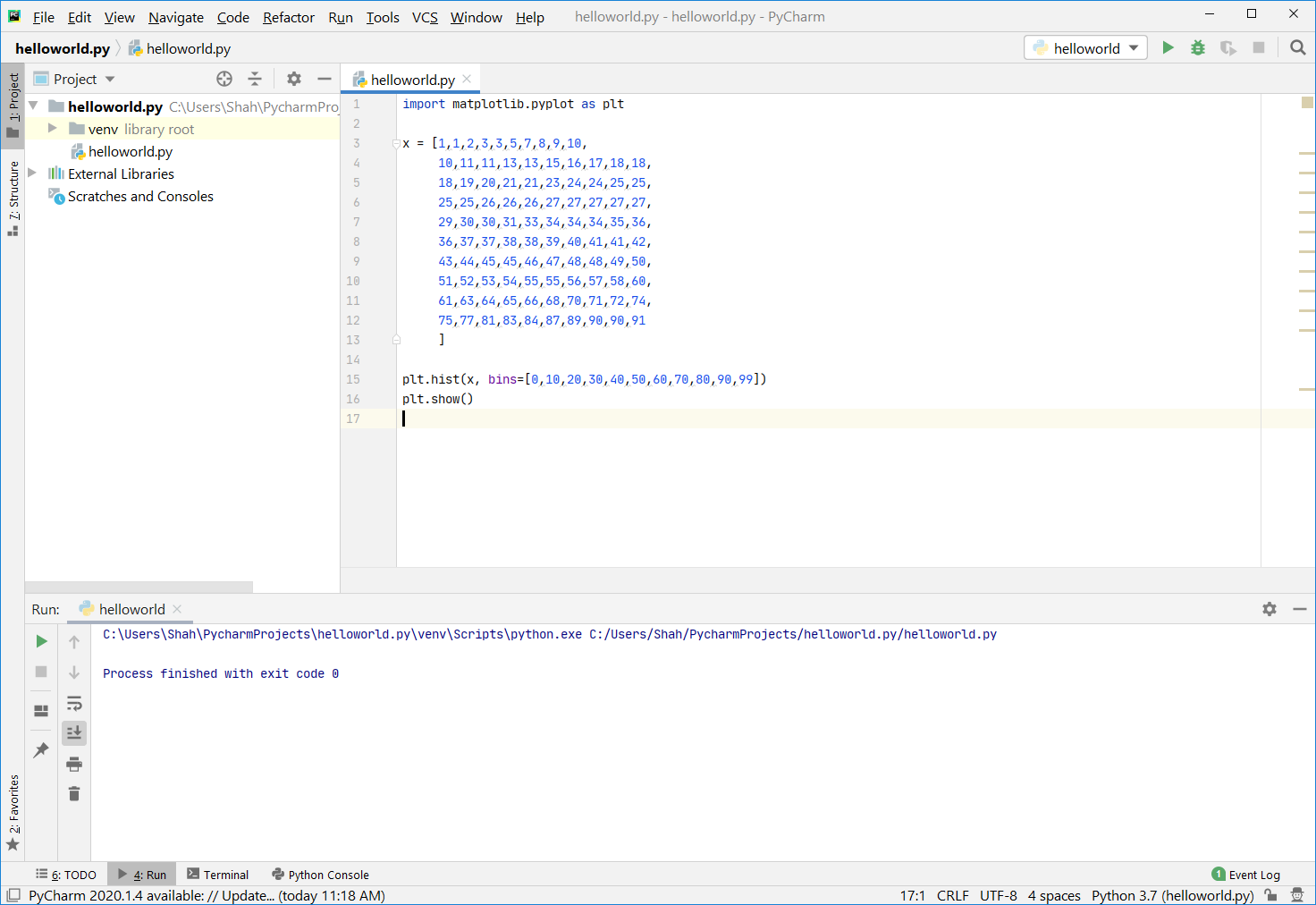Select the helloworld tab in Run panel
The width and height of the screenshot is (1316, 905).
pos(131,609)
